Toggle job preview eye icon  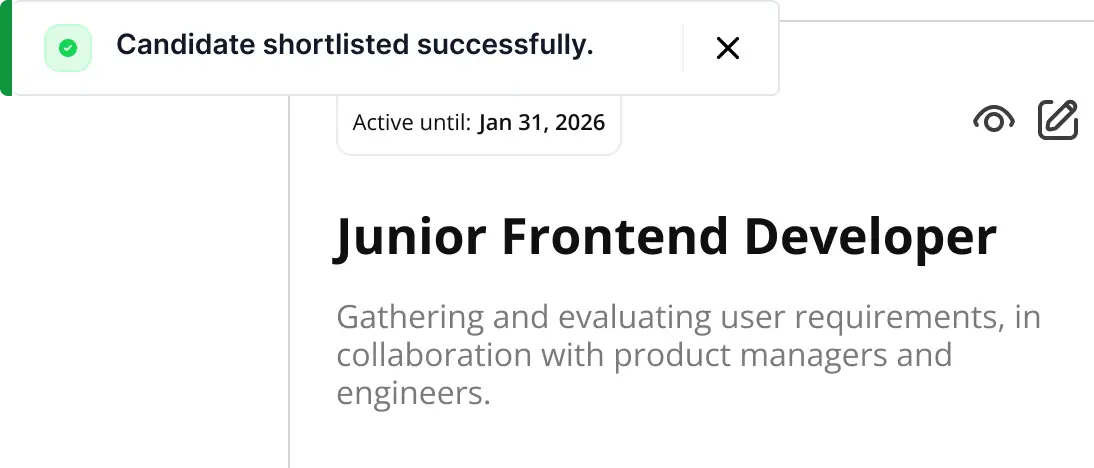pos(993,121)
